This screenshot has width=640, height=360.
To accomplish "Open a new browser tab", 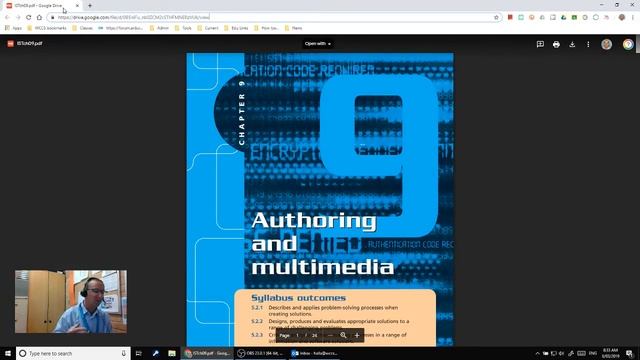I will pos(90,6).
